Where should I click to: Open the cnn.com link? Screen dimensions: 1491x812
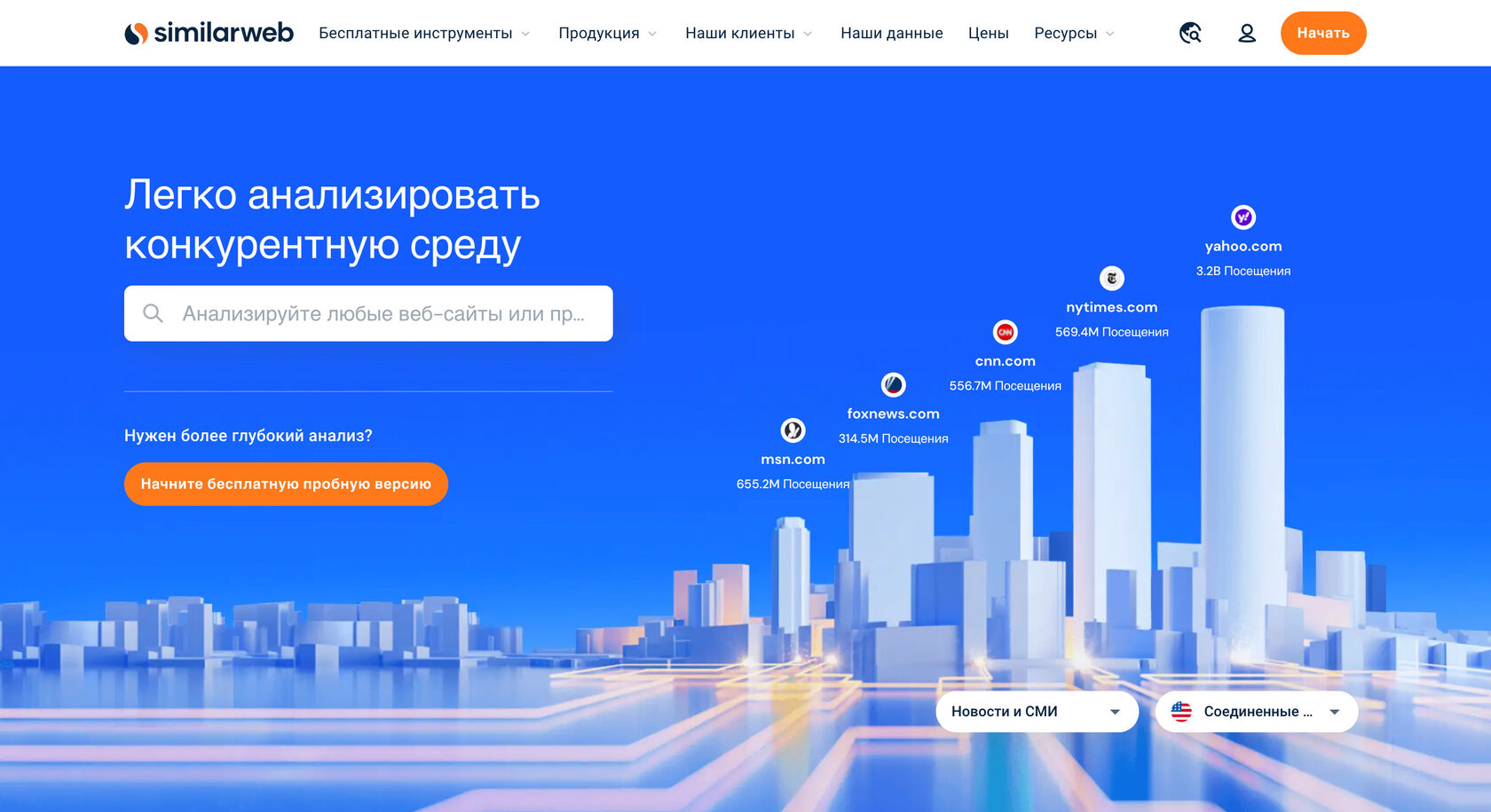pos(1005,361)
